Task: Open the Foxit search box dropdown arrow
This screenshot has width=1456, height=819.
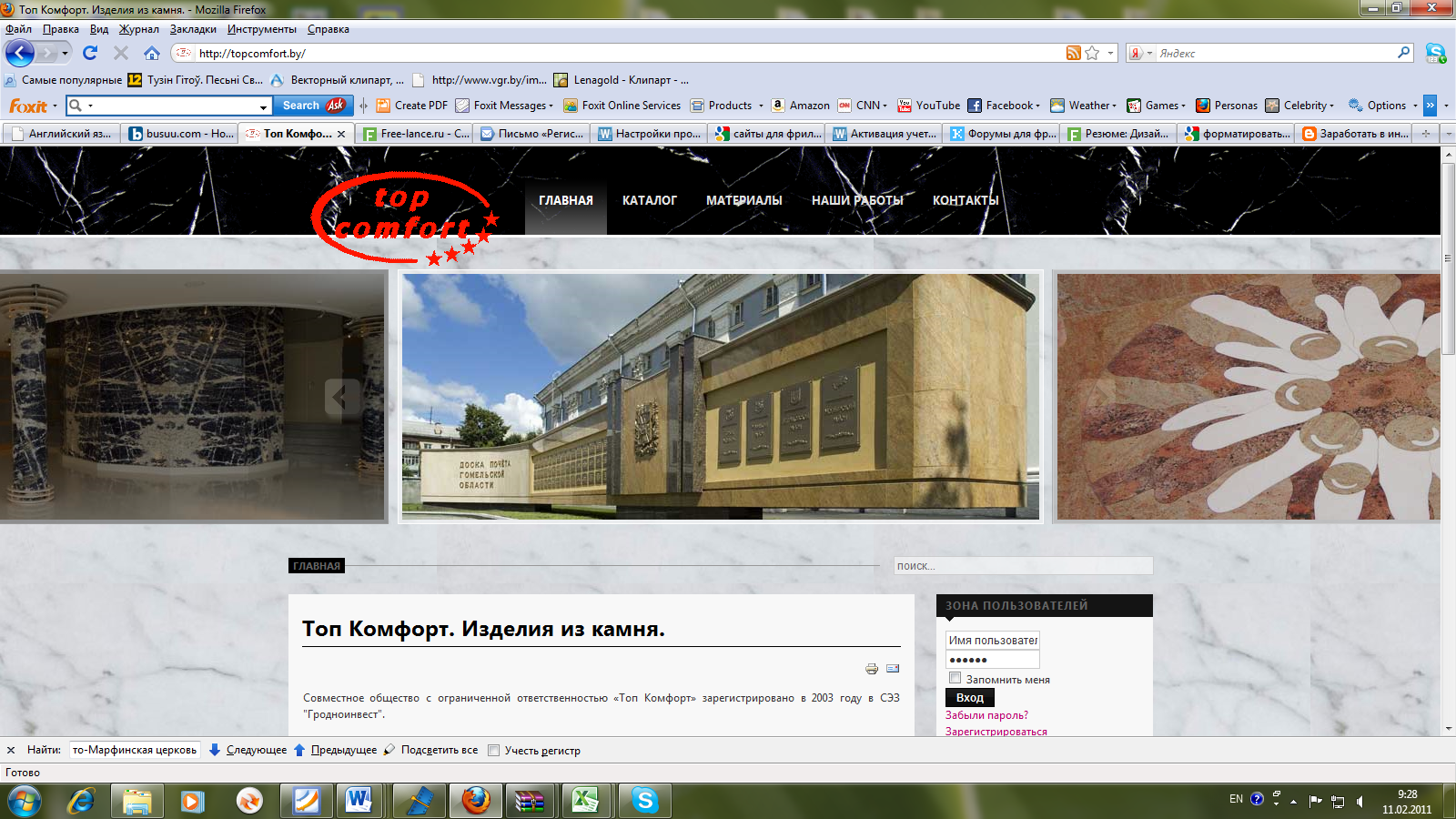Action: [x=264, y=106]
